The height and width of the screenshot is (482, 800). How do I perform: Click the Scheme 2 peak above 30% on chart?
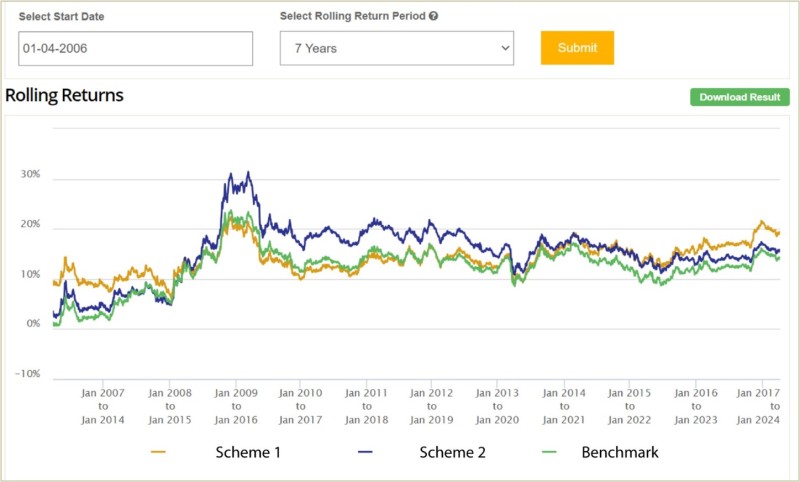point(247,173)
